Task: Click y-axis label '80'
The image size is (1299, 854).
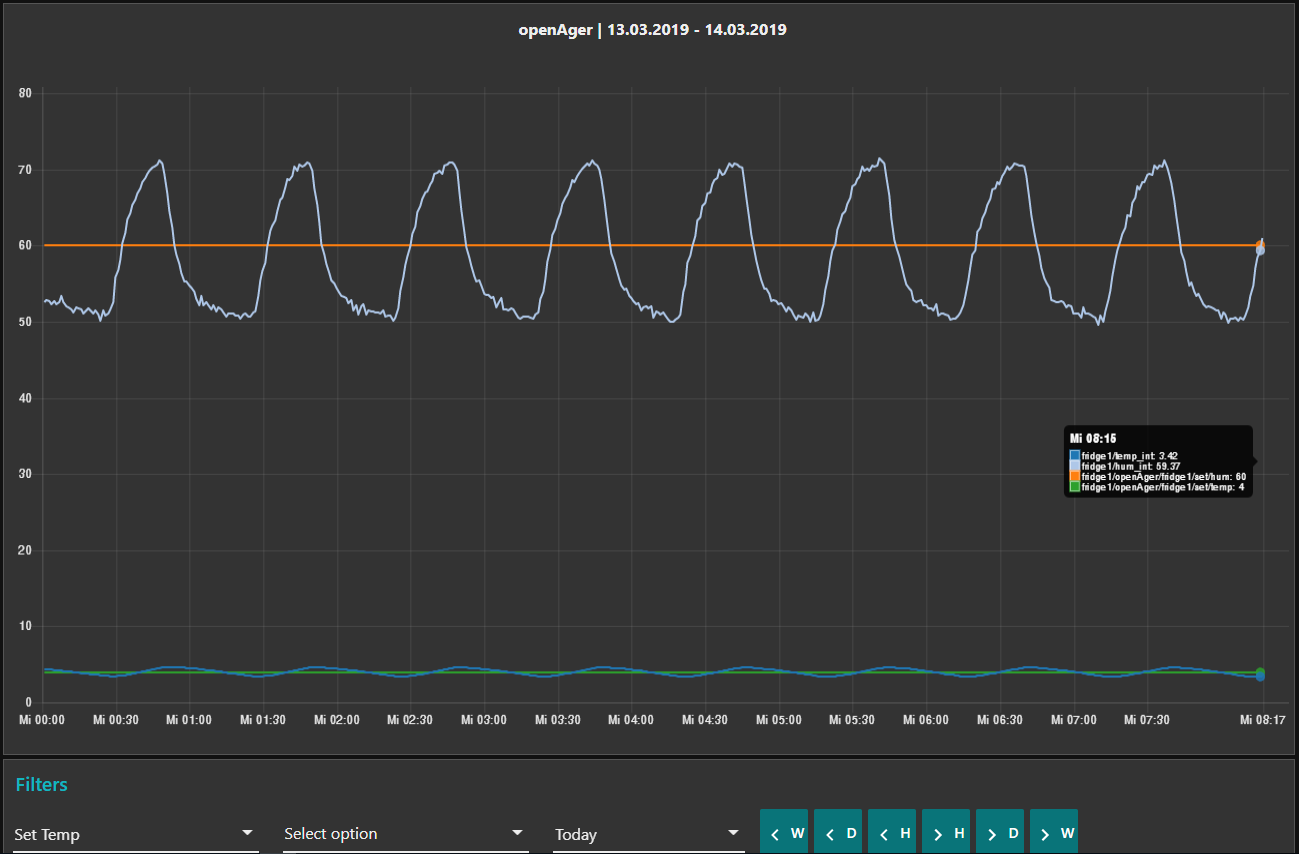Action: click(26, 94)
